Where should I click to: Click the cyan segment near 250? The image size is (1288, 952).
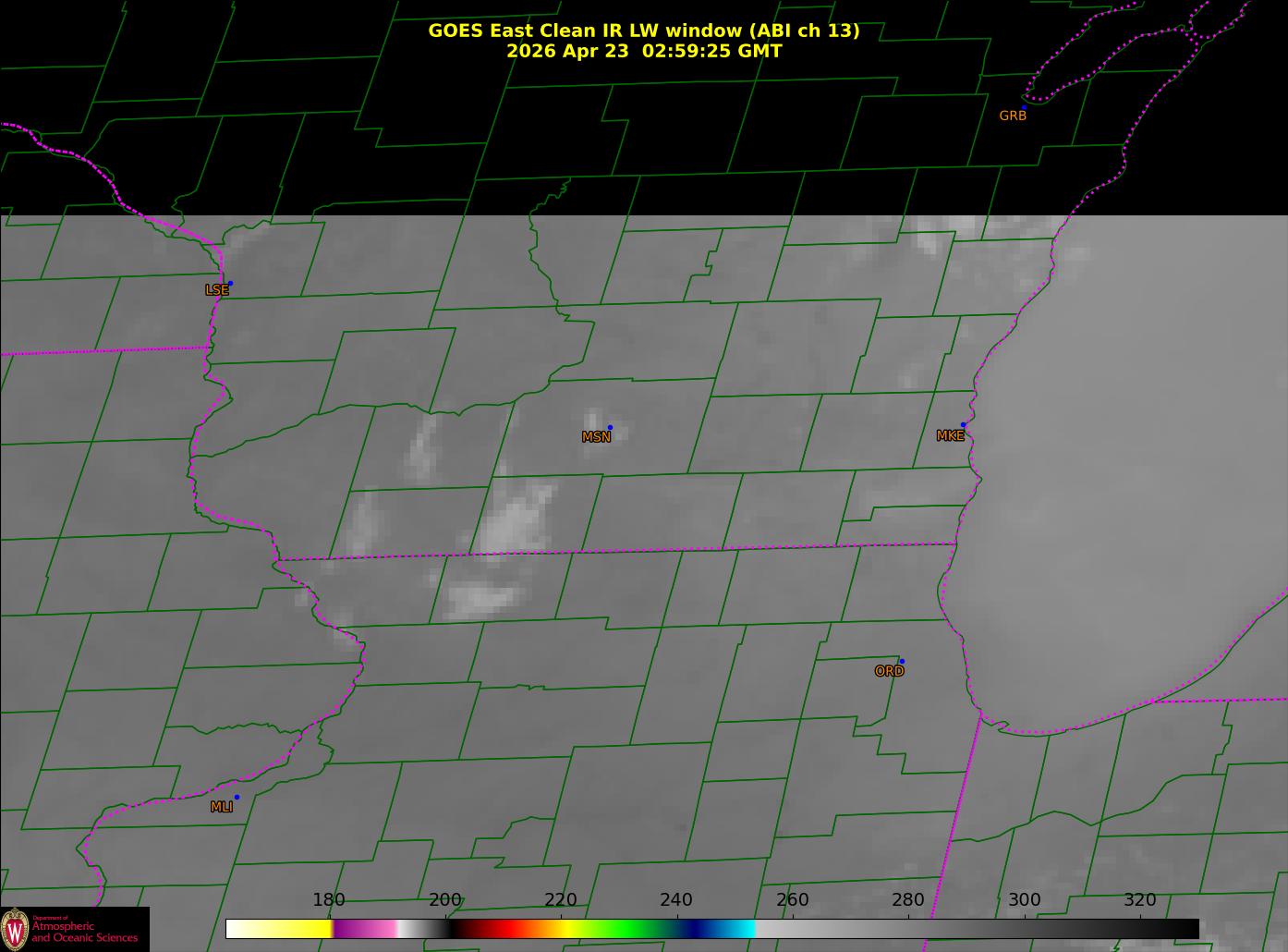coord(739,928)
